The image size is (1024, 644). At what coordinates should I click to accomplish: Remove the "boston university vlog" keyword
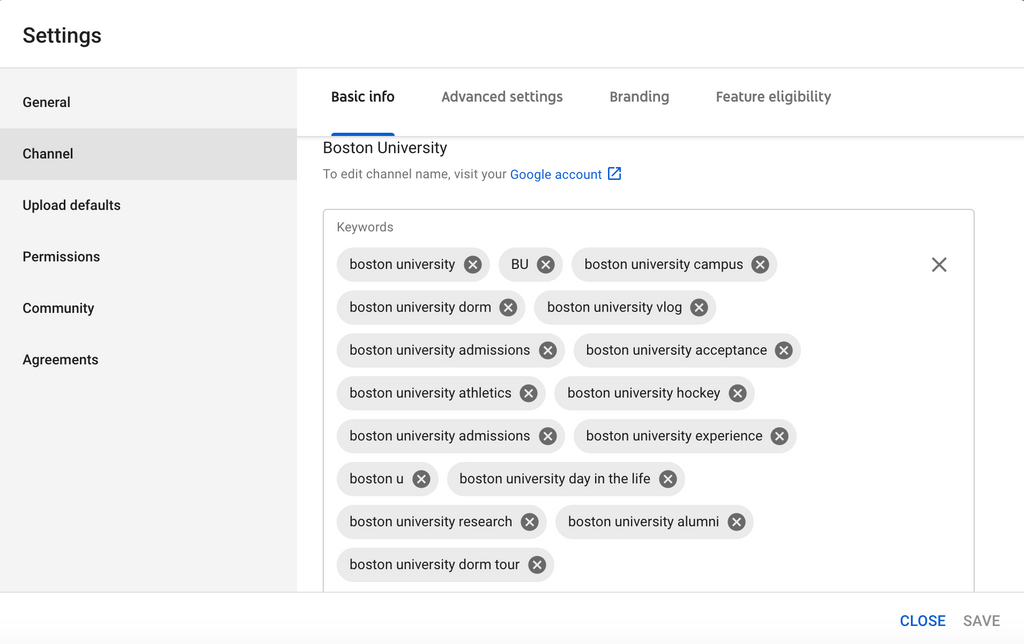coord(697,307)
